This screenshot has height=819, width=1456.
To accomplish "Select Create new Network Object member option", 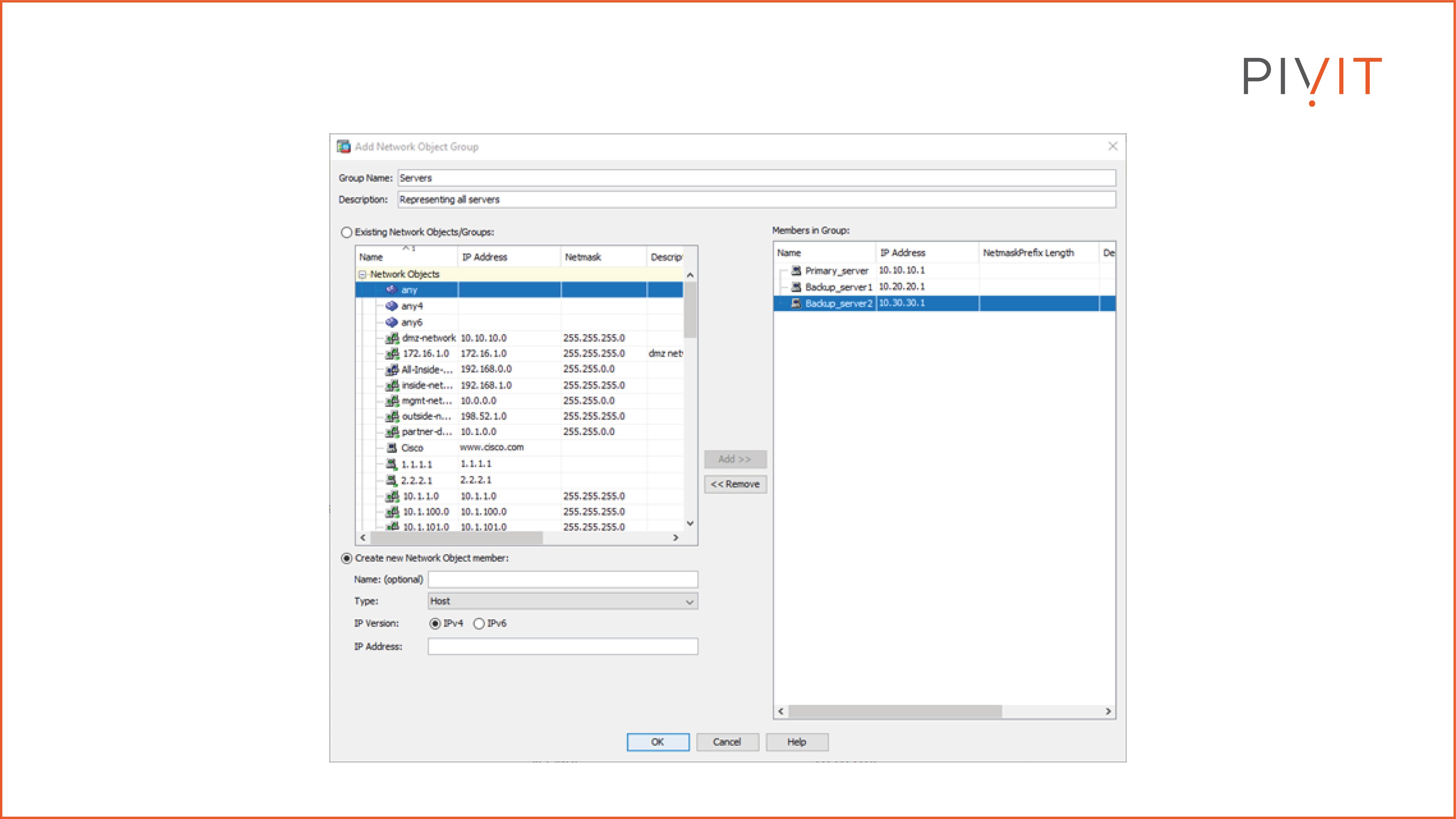I will [x=346, y=558].
